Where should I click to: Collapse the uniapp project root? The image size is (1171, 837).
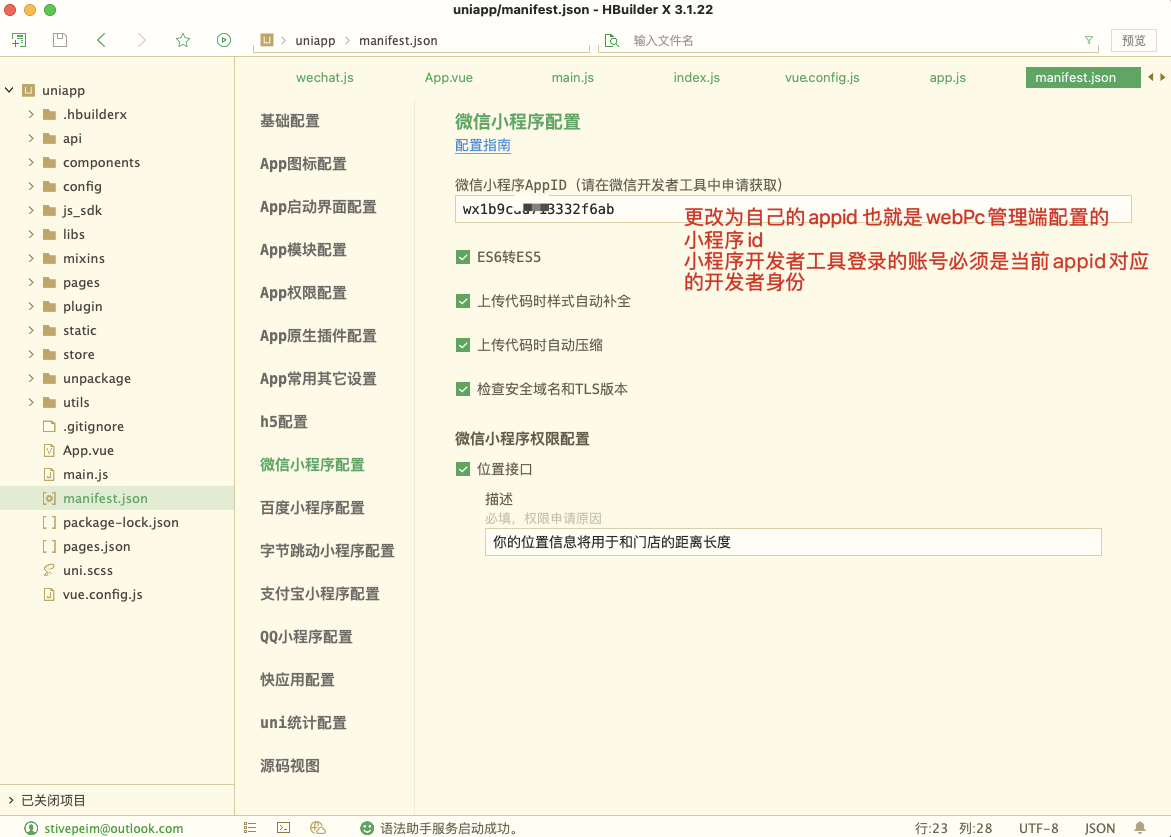9,90
